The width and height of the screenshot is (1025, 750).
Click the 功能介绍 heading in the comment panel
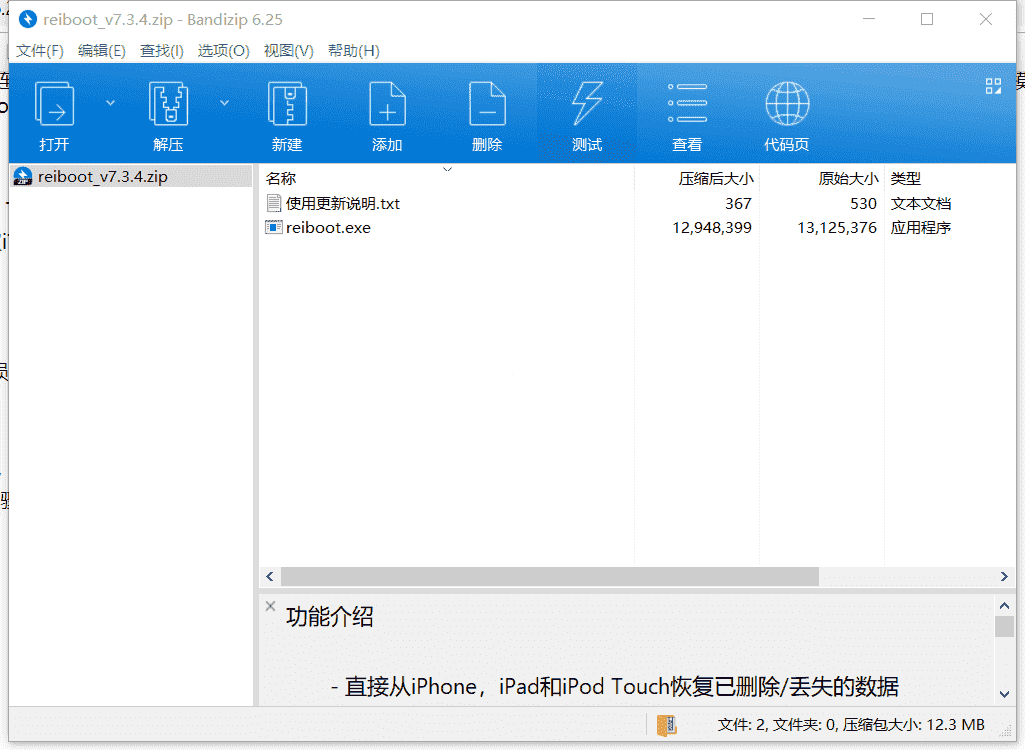329,617
